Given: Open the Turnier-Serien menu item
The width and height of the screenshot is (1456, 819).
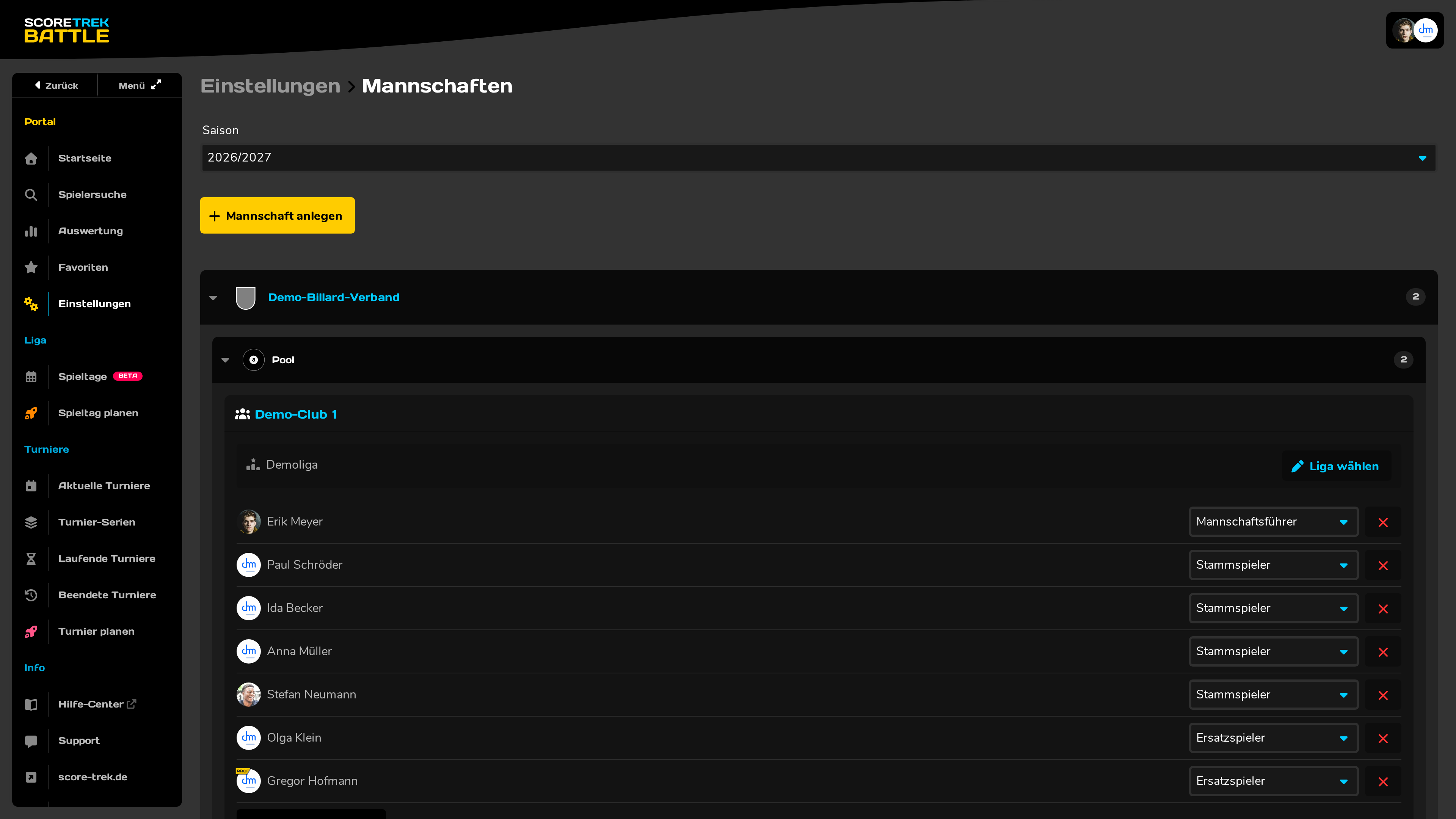Looking at the screenshot, I should 97,522.
